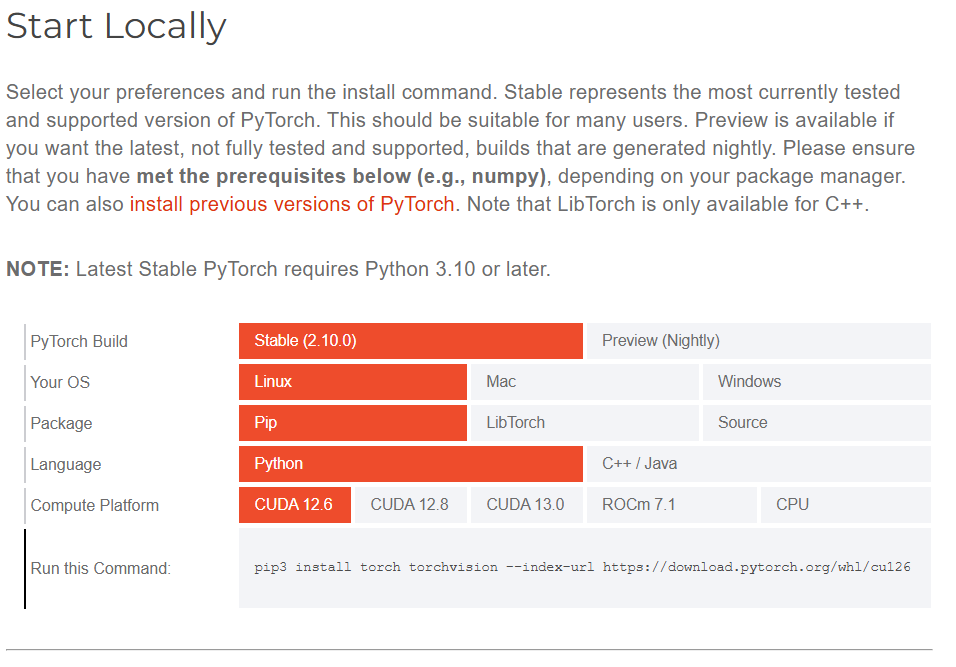
Task: Open install previous versions of PyTorch link
Action: (292, 204)
